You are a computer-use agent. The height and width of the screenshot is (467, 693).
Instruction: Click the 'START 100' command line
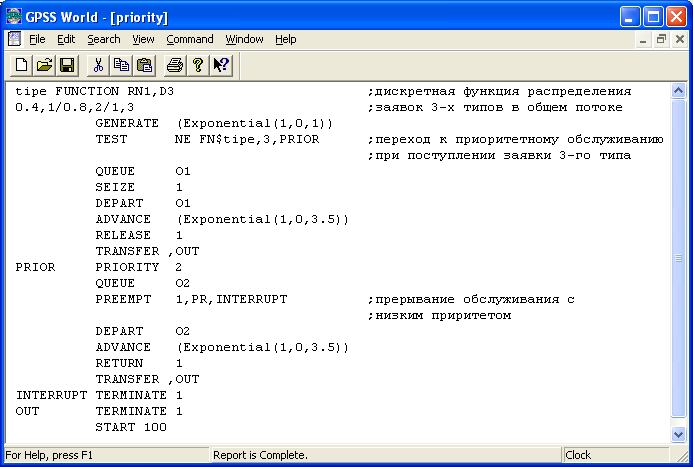coord(131,427)
